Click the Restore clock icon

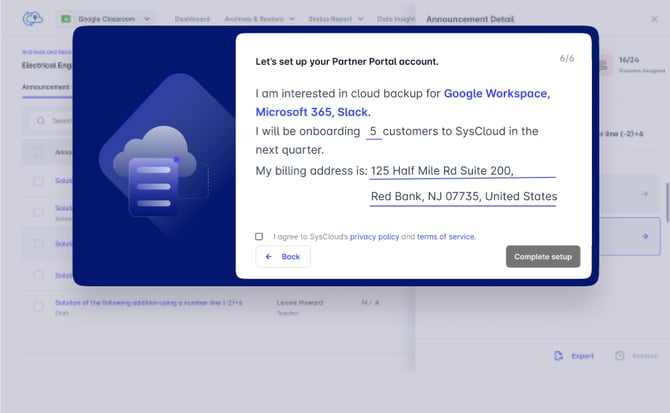tap(620, 356)
